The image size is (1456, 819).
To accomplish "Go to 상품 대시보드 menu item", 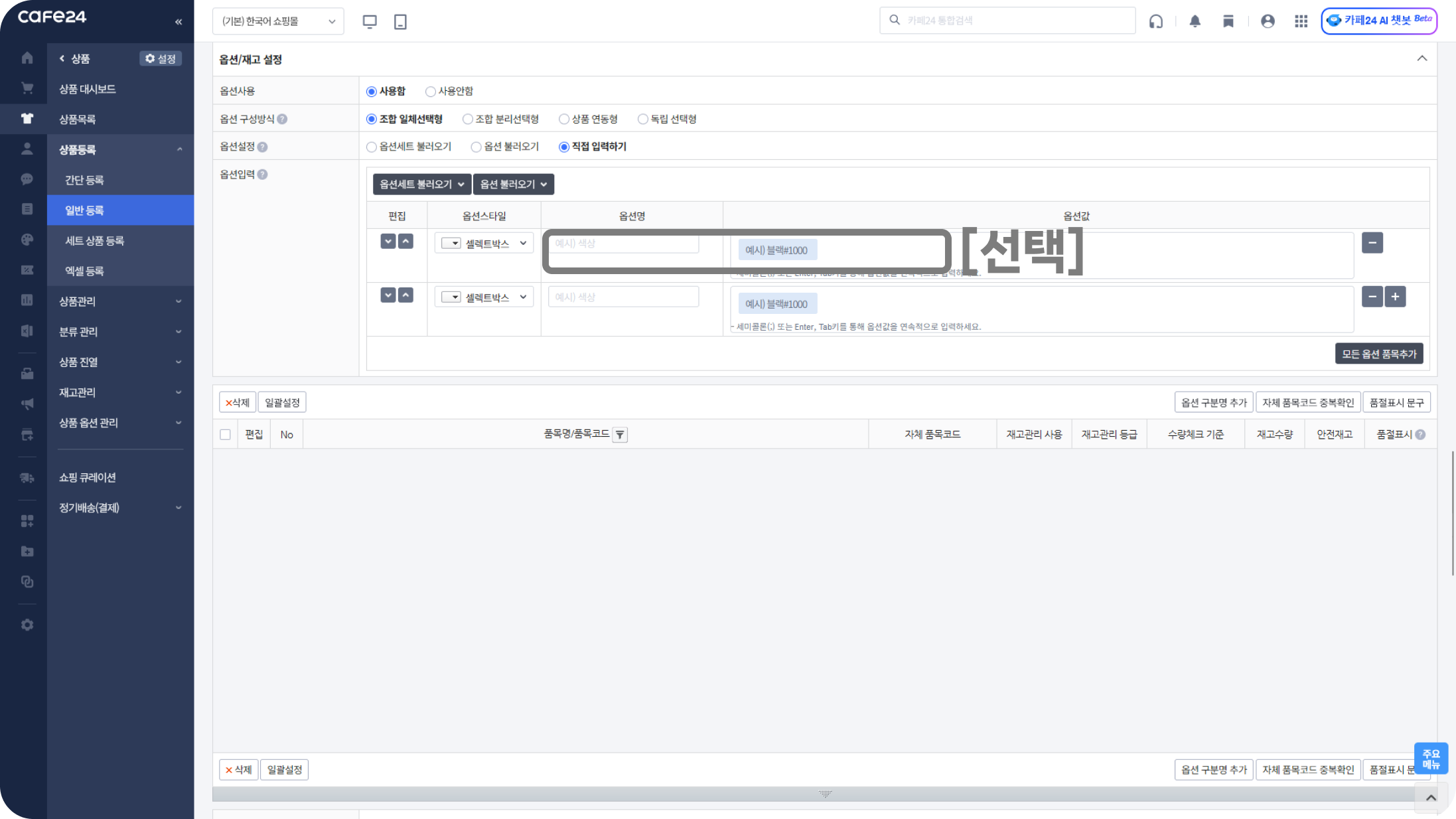I will pos(87,89).
